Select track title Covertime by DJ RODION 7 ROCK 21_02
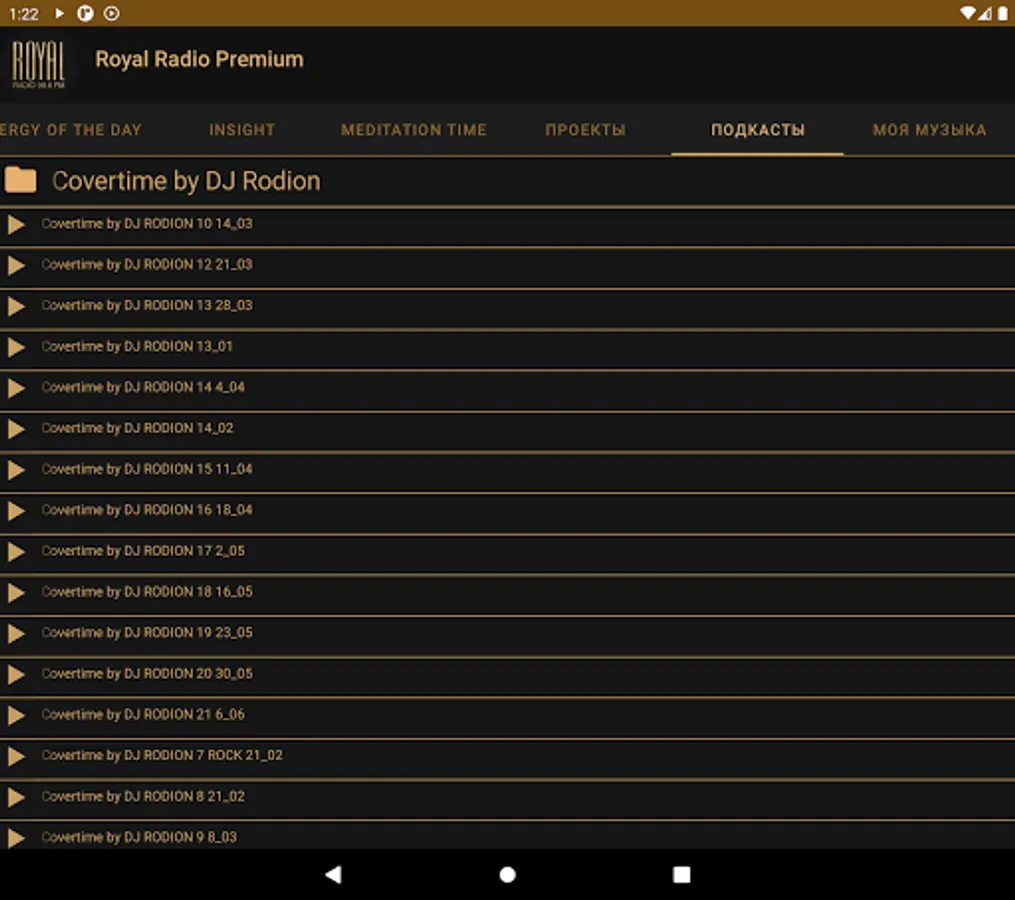1015x900 pixels. click(x=162, y=755)
